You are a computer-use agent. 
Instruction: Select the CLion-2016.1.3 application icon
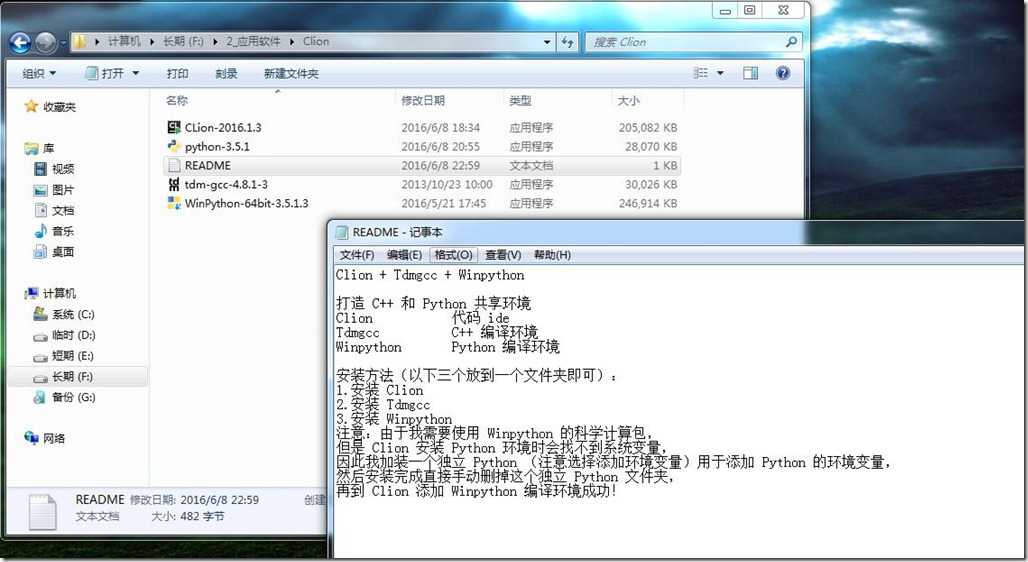coord(174,127)
